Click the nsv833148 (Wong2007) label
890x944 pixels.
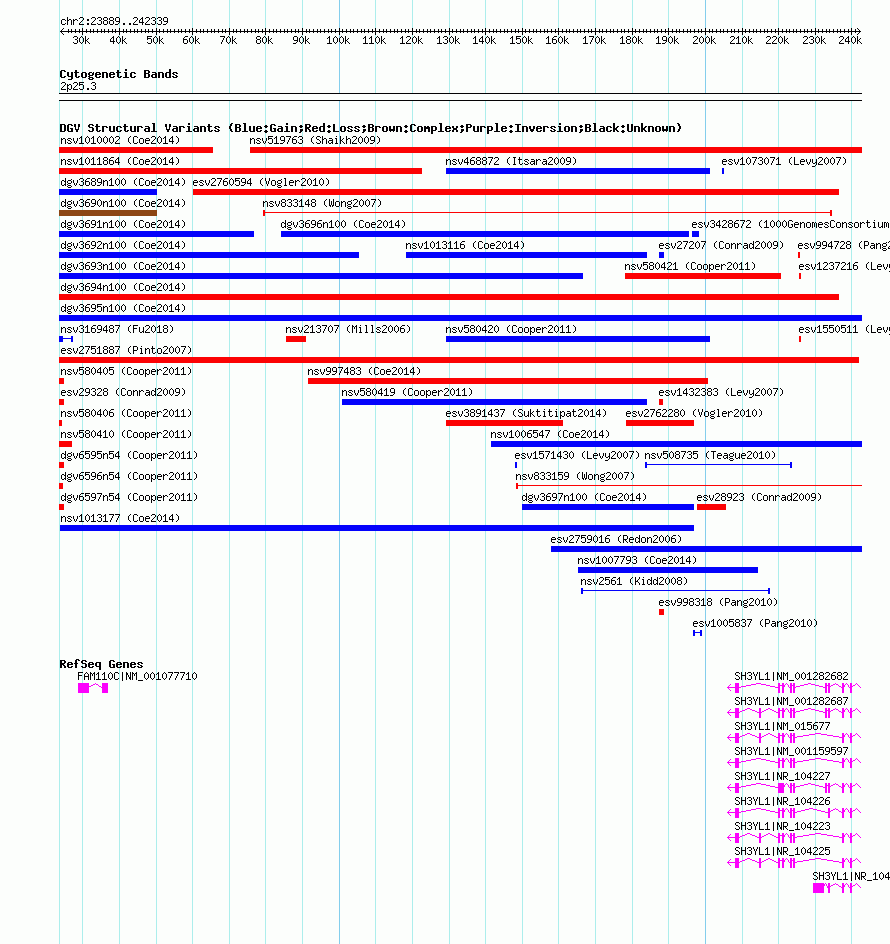pos(322,203)
